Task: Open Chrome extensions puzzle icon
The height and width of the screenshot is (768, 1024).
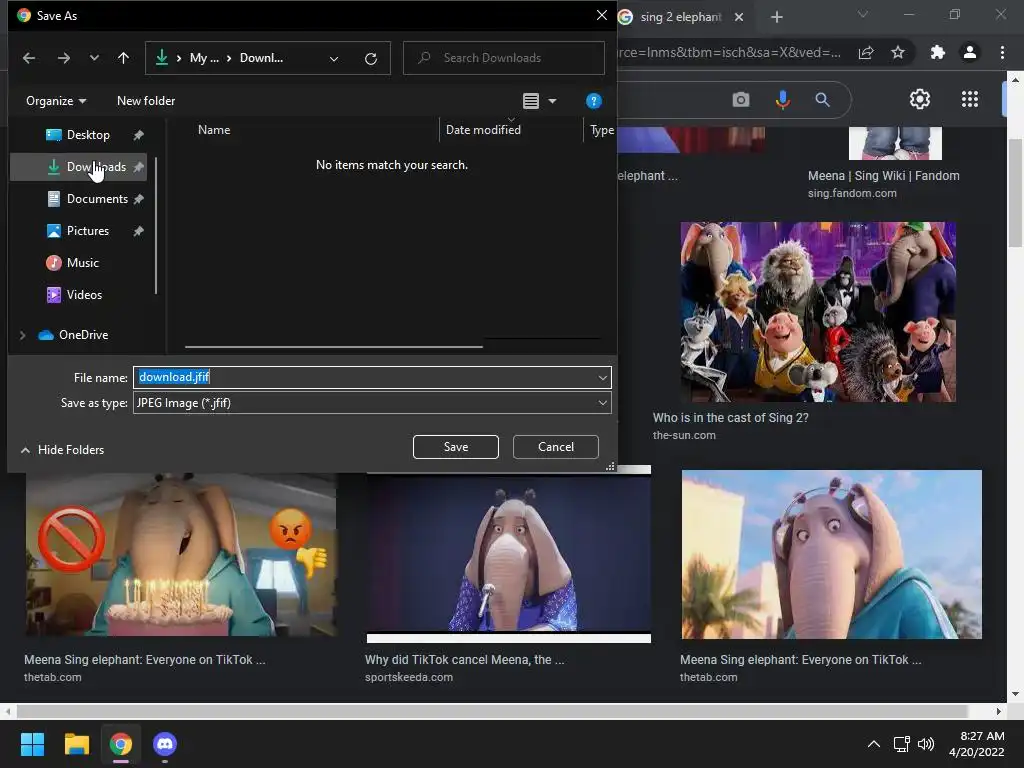Action: (938, 52)
